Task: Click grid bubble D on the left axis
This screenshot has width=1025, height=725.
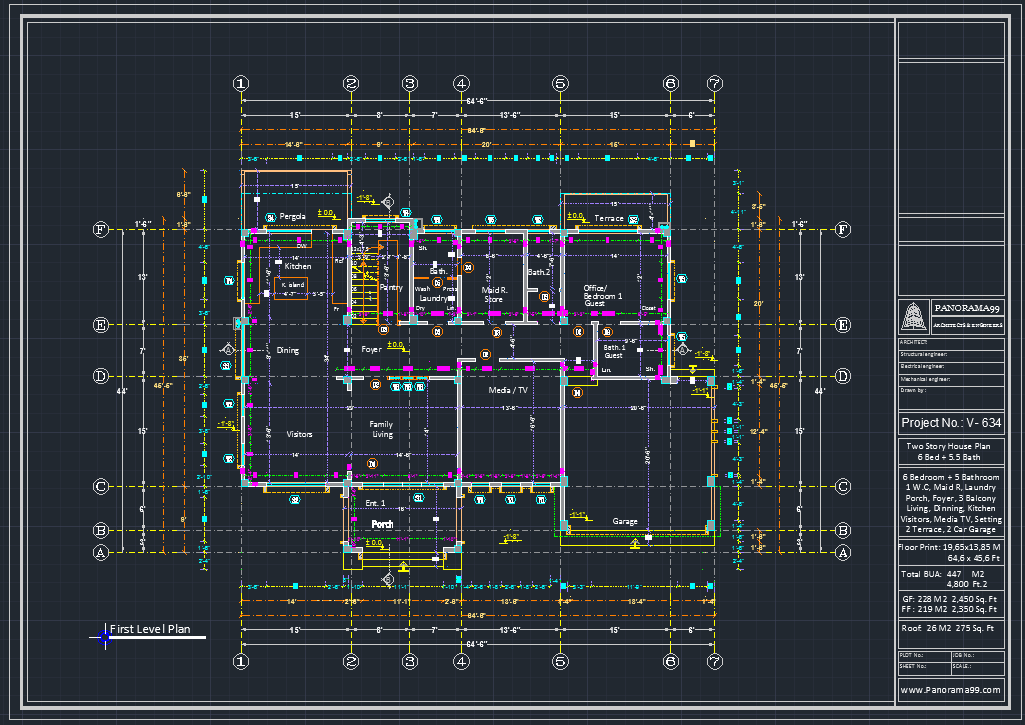Action: [101, 377]
